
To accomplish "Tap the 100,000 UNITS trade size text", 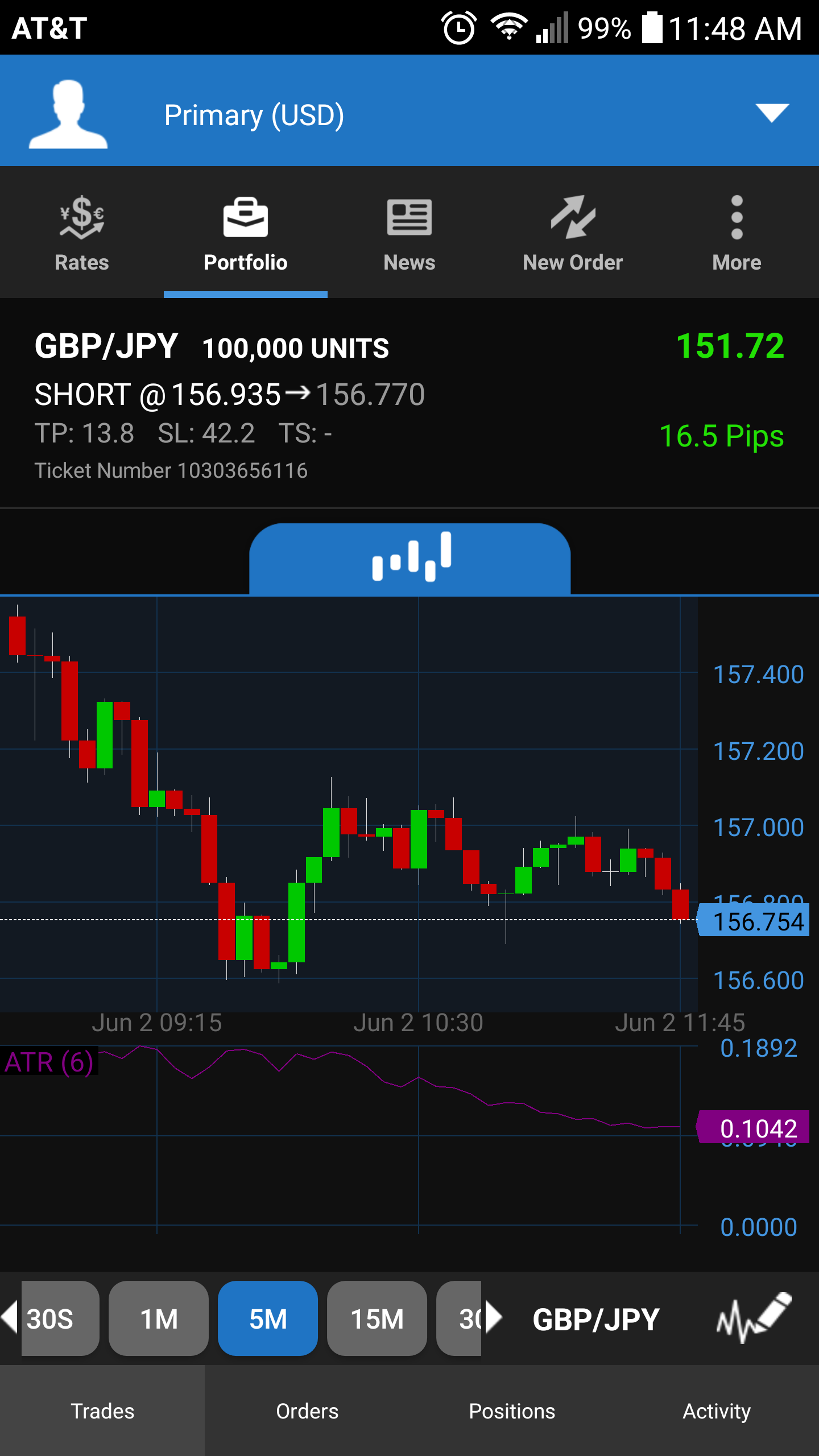I will point(296,348).
